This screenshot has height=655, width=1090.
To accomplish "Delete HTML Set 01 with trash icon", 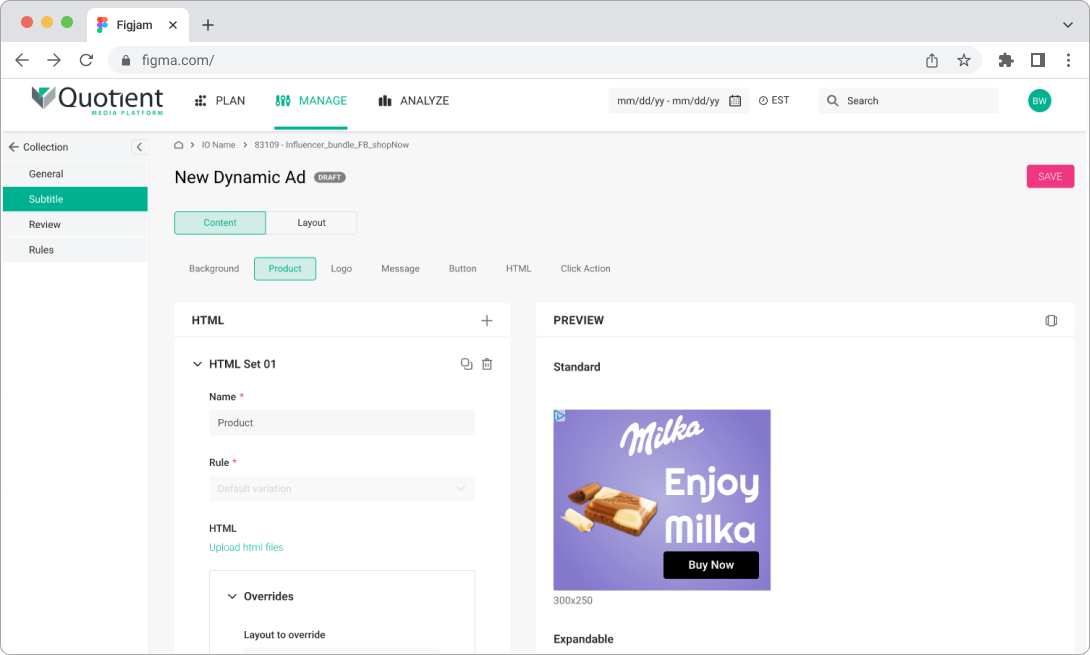I will click(487, 364).
